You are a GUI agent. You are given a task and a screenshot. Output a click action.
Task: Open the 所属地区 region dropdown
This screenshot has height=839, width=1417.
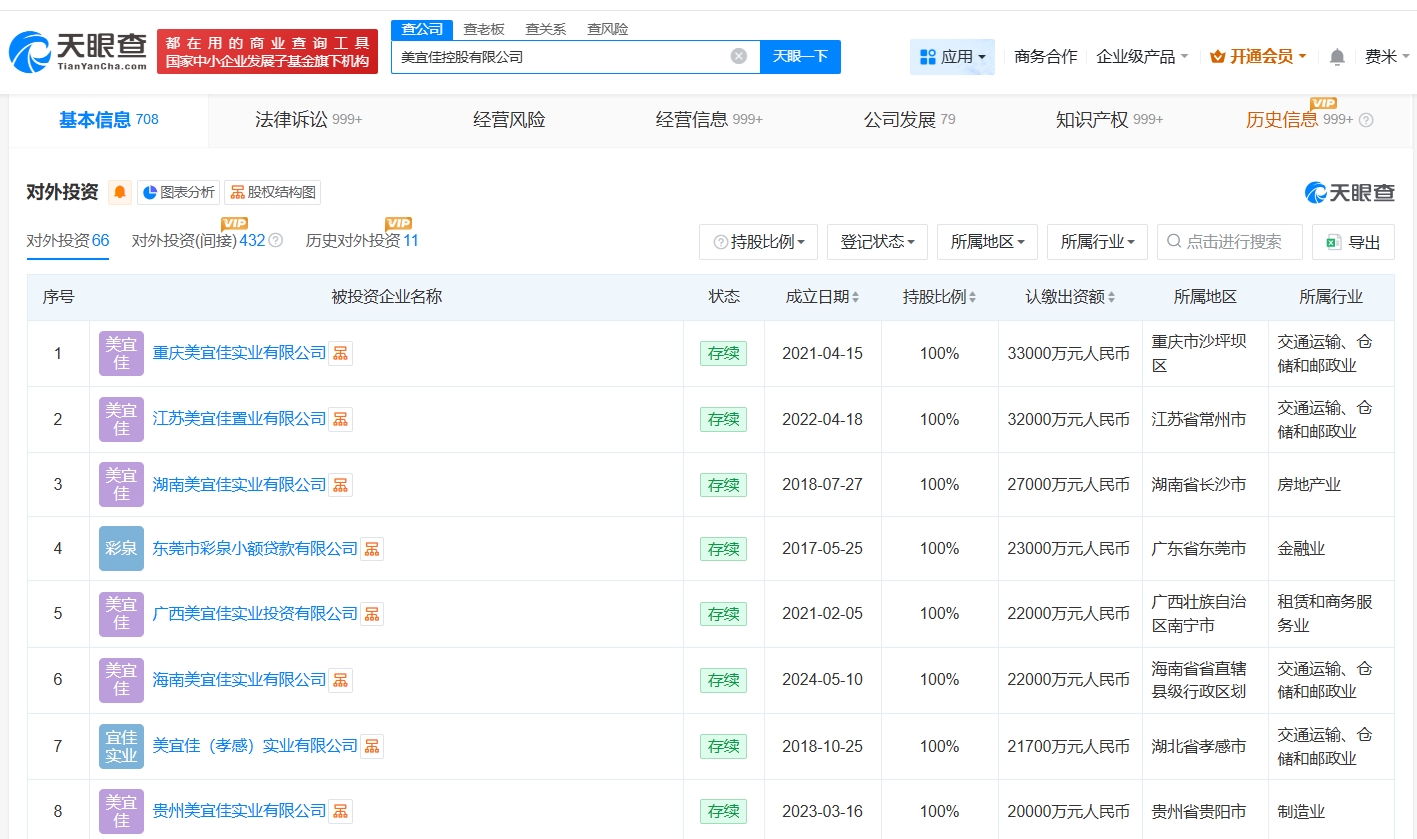[x=987, y=242]
